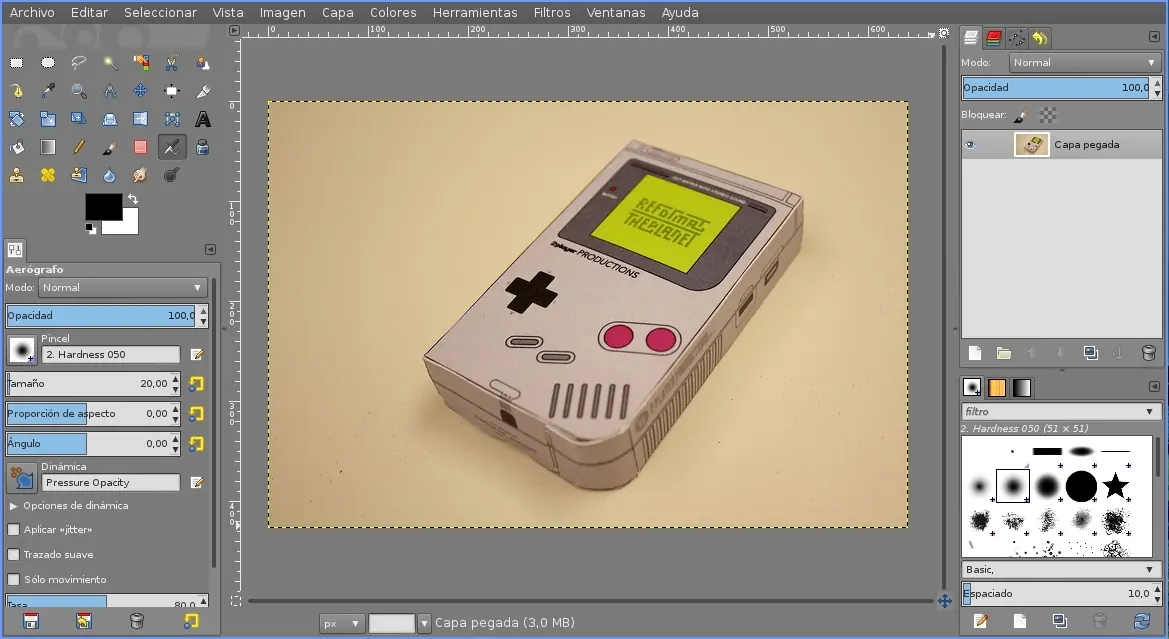This screenshot has height=639, width=1169.
Task: Select the Zoom magnifier tool
Action: (x=78, y=91)
